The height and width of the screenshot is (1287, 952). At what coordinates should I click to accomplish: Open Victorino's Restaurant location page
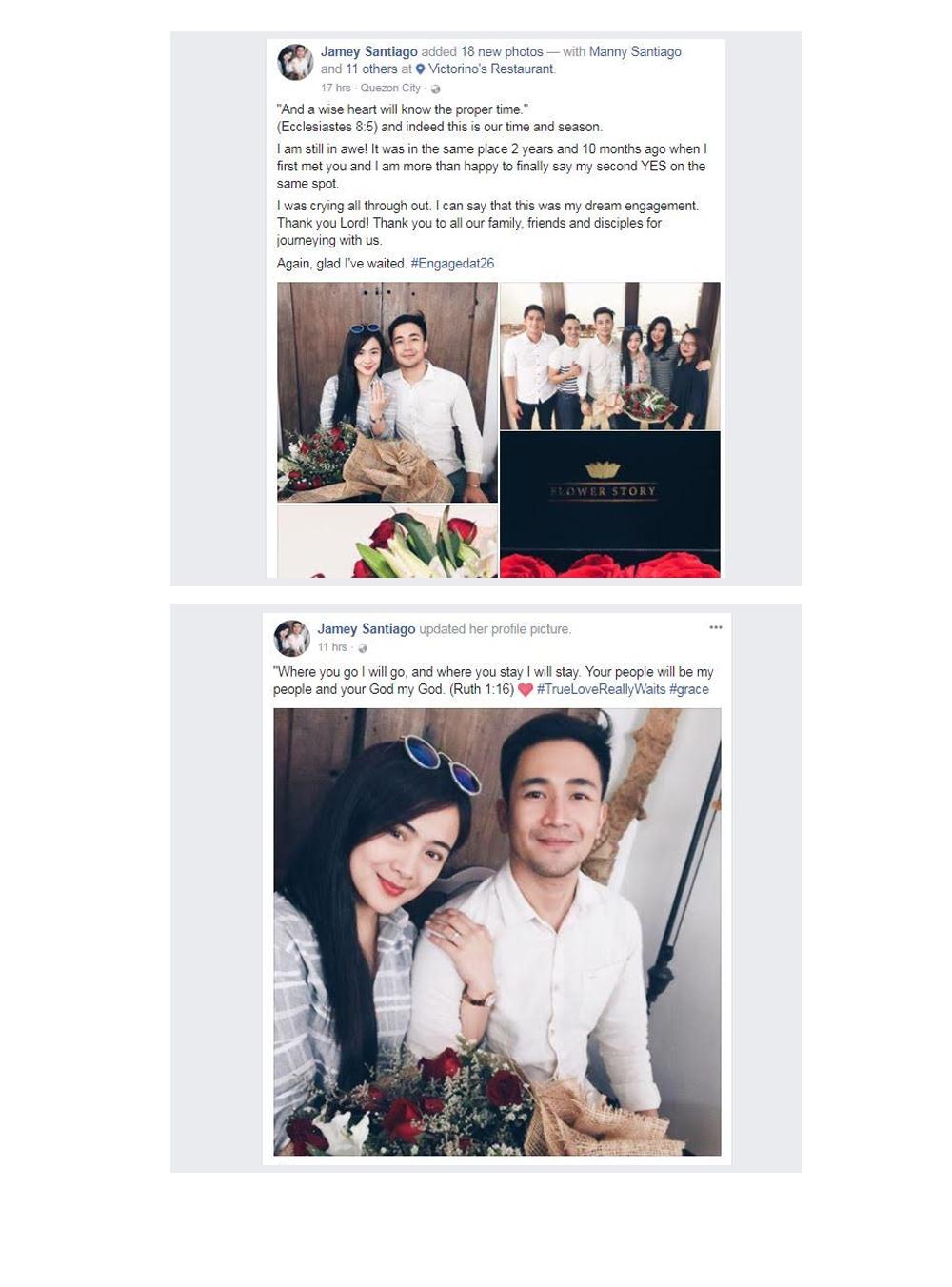coord(490,69)
